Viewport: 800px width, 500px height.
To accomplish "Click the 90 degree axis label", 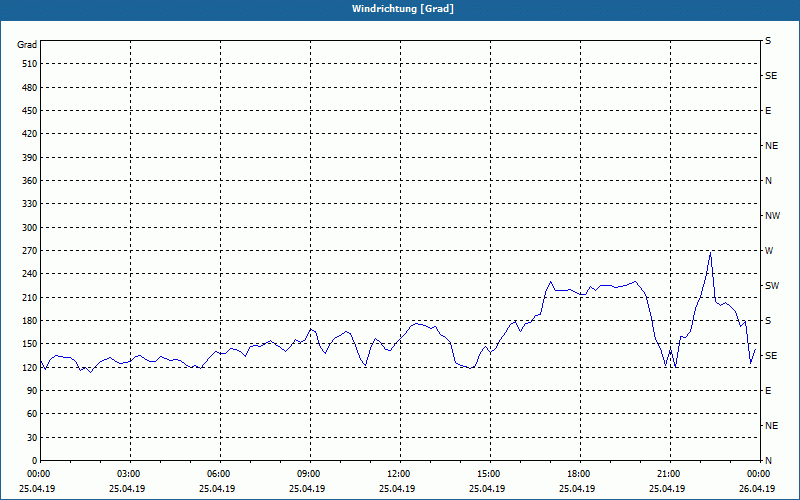I will point(32,391).
